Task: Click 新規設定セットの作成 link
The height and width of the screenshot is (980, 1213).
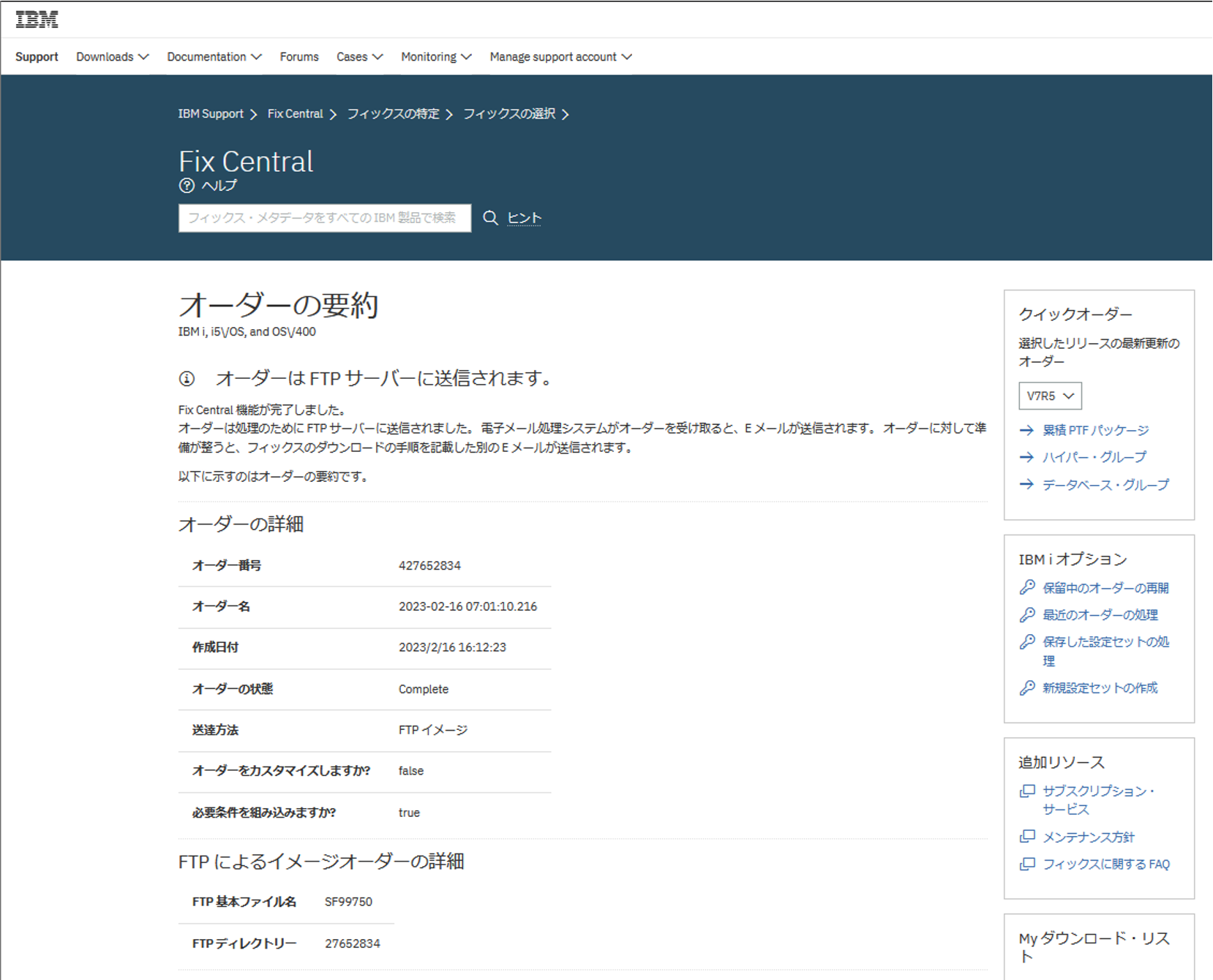Action: tap(1100, 688)
